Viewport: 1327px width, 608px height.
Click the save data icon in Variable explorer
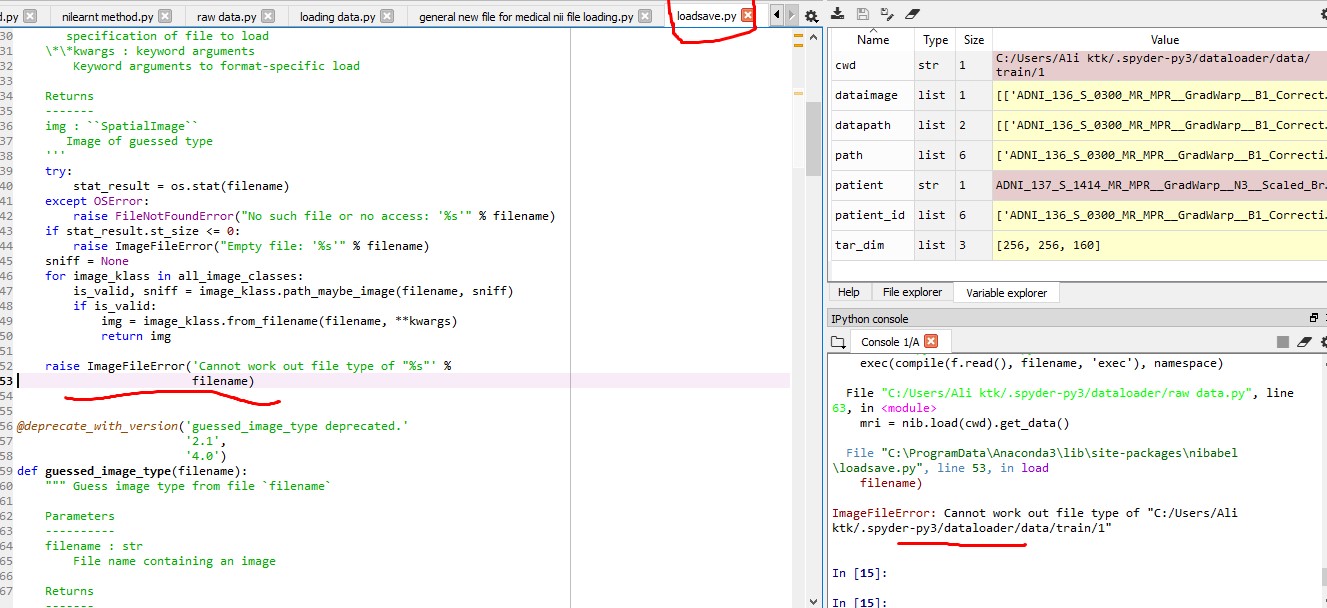[862, 14]
